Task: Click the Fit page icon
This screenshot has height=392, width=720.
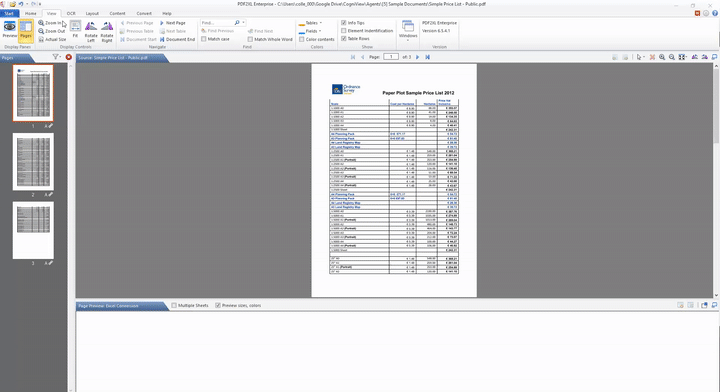Action: (75, 29)
